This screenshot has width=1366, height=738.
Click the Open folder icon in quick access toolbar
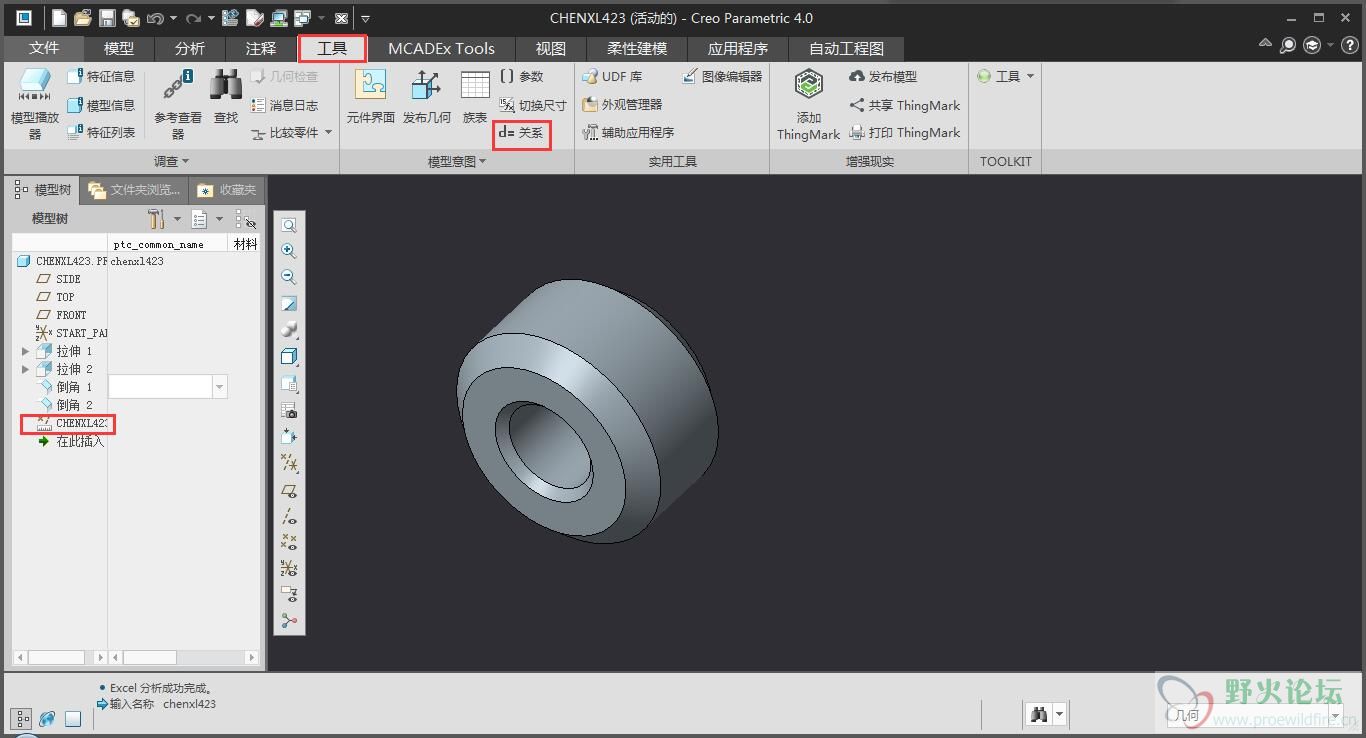point(84,18)
